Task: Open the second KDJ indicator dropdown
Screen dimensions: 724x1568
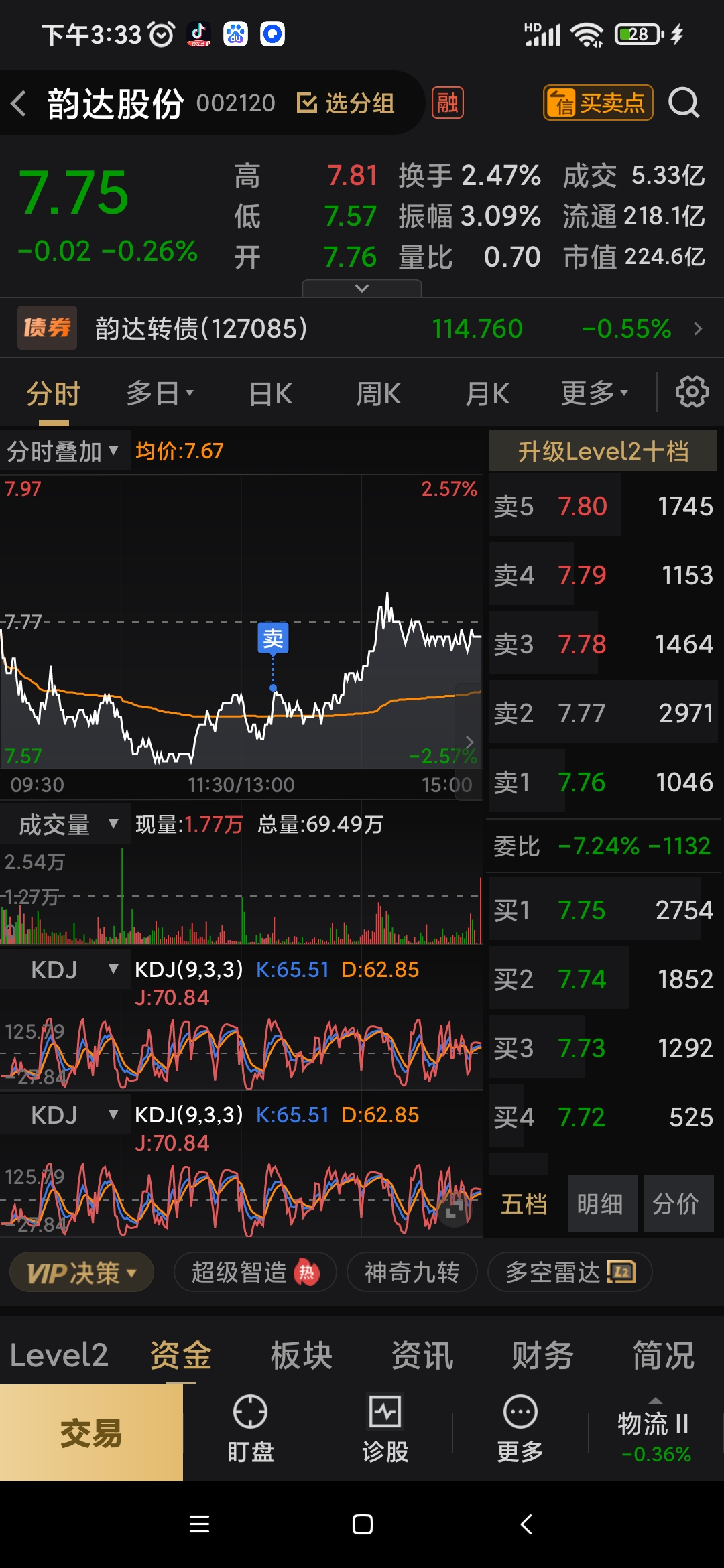Action: [x=65, y=1115]
